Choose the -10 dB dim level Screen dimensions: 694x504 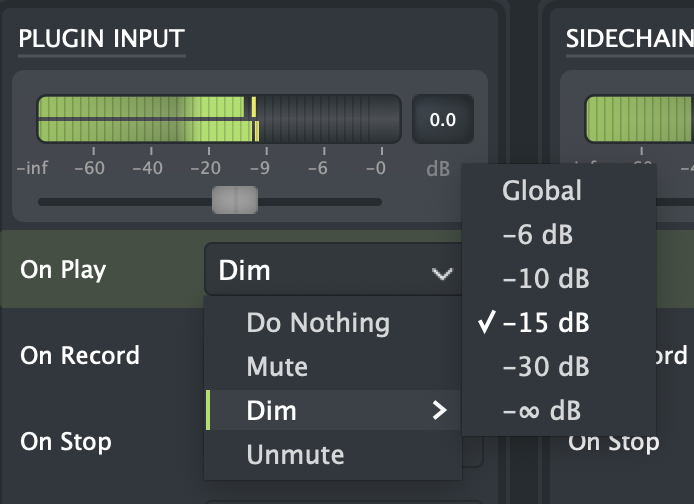coord(547,279)
